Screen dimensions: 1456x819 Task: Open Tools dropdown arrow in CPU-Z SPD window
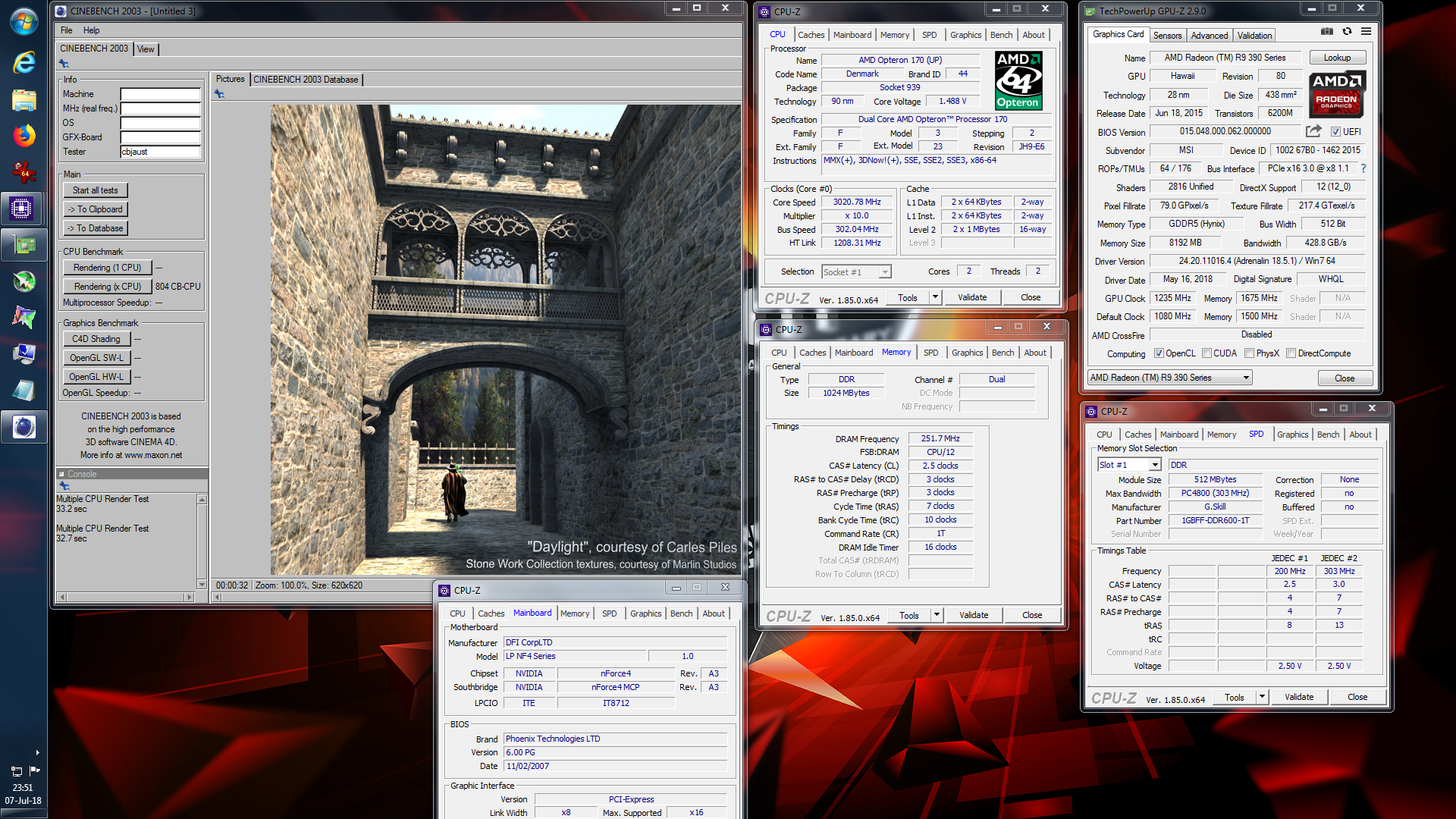[x=1262, y=697]
